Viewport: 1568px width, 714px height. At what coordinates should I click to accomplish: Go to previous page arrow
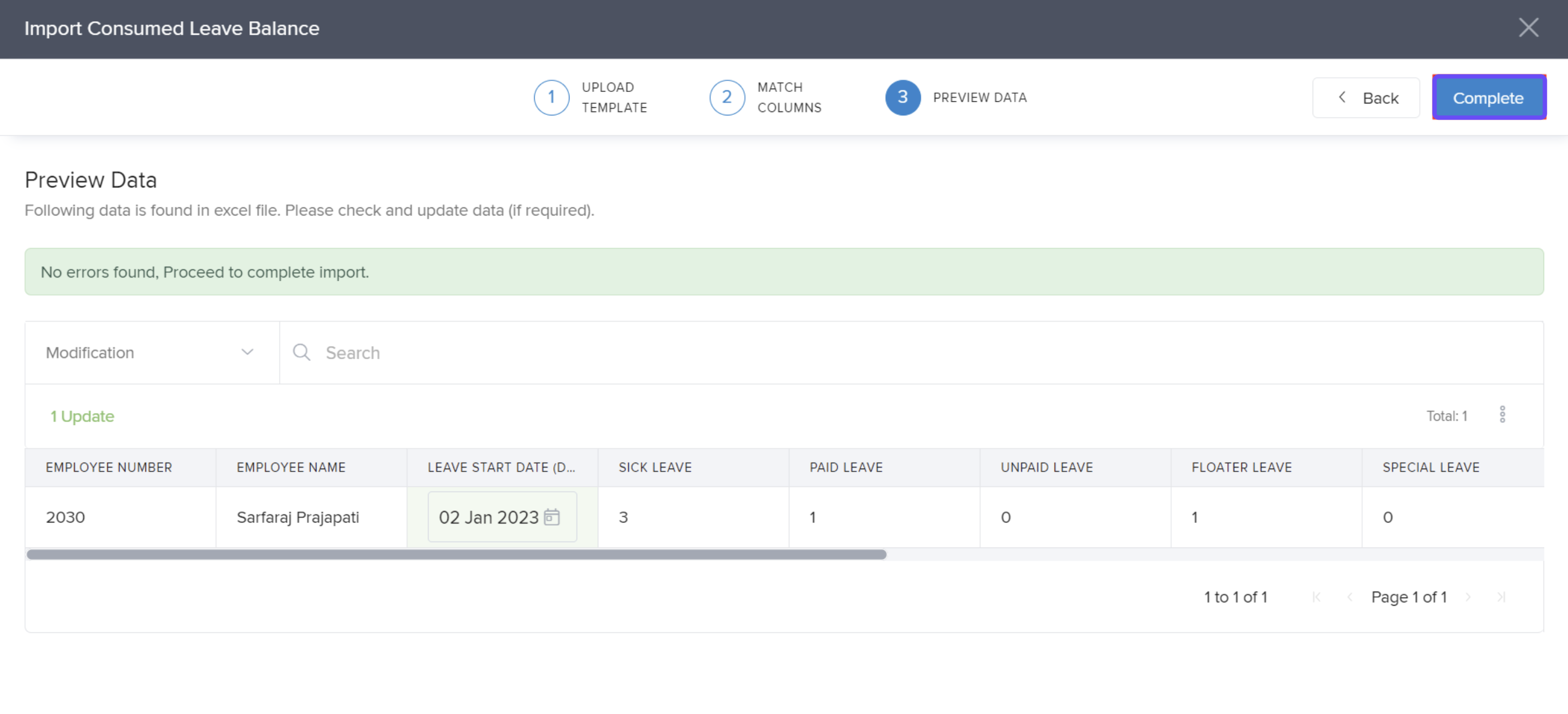(x=1350, y=597)
